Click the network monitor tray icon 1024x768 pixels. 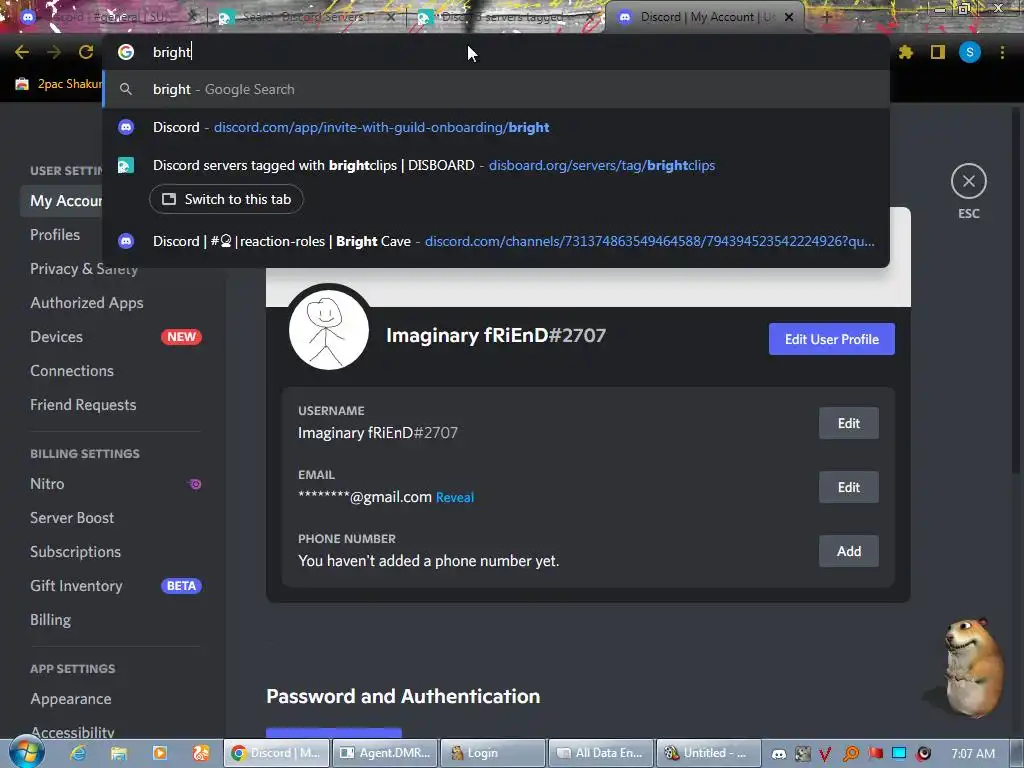point(899,754)
